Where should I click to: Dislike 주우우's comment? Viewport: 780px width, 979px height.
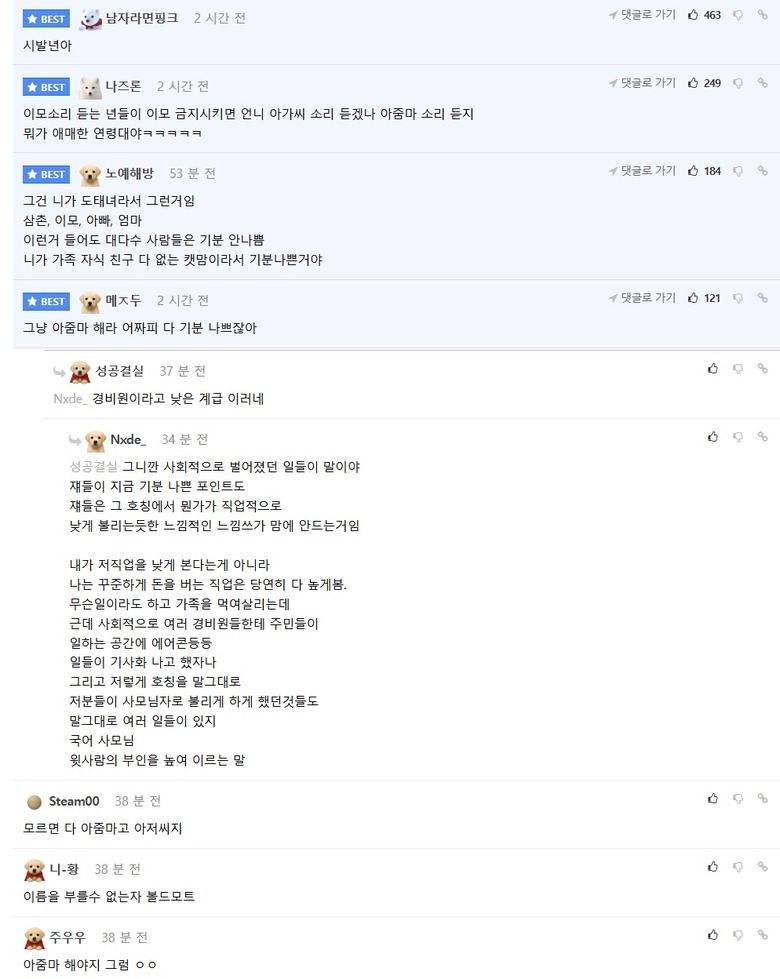(x=738, y=935)
